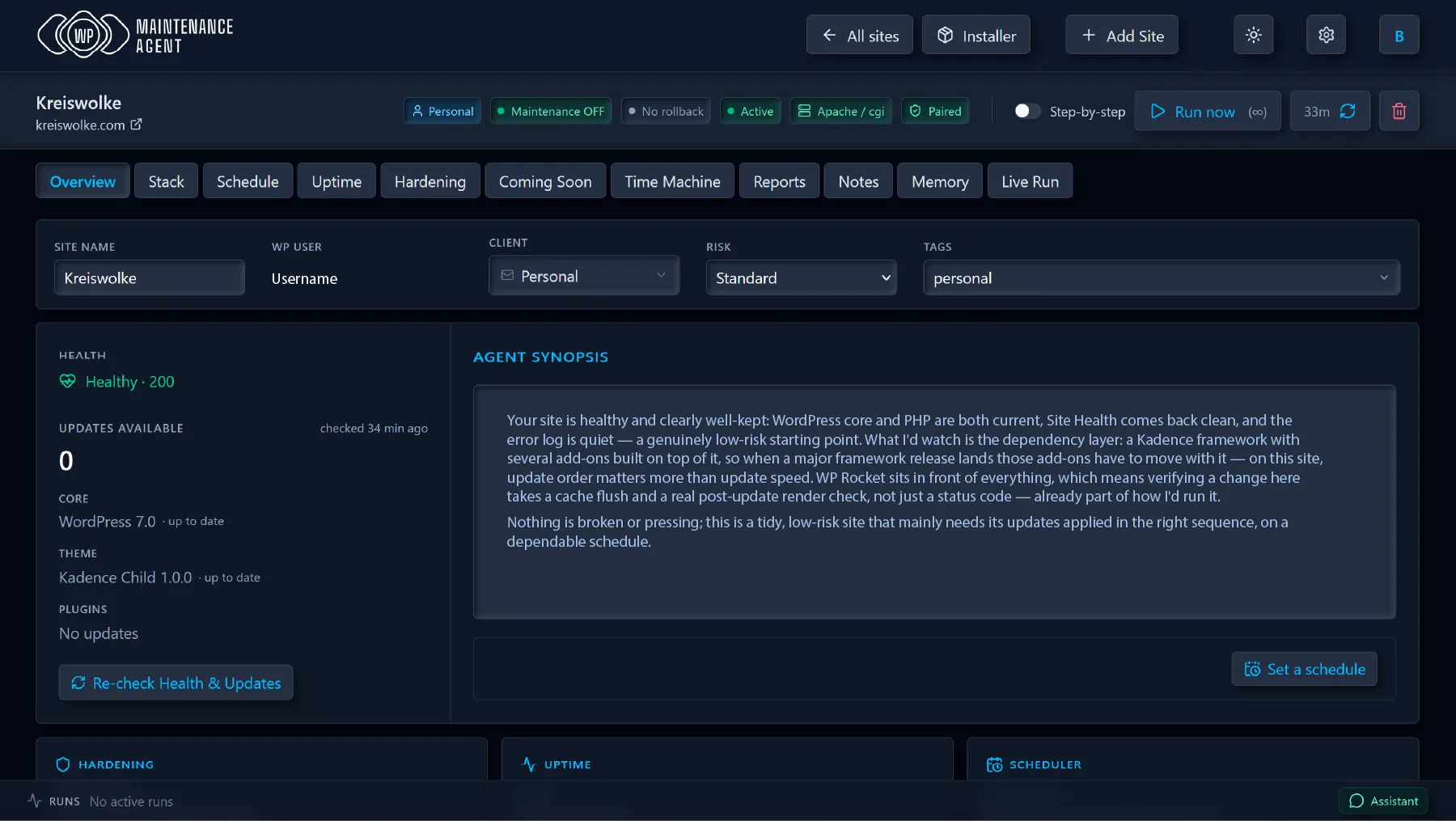Click the WP User Username field
This screenshot has height=821, width=1456.
304,278
